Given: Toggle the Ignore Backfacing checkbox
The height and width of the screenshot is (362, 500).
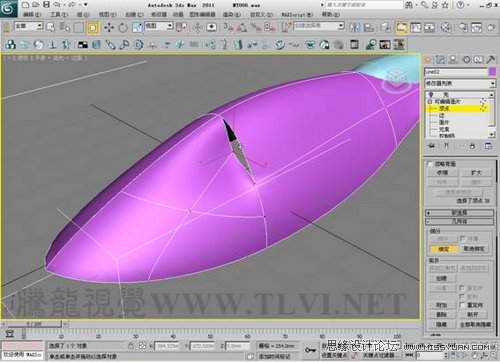Looking at the screenshot, I should coord(430,164).
